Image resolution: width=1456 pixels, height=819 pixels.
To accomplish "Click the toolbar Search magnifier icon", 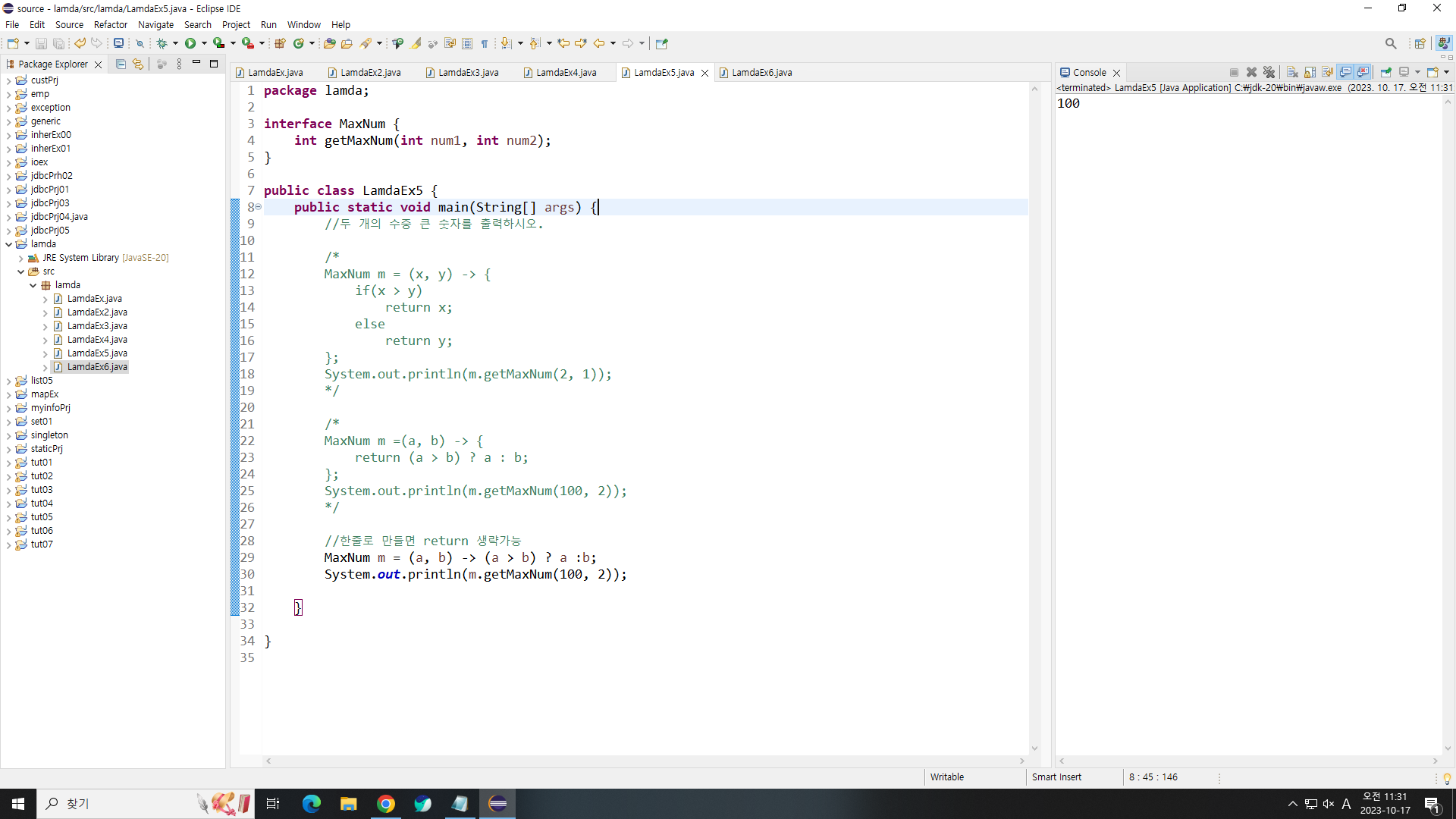I will [1390, 43].
